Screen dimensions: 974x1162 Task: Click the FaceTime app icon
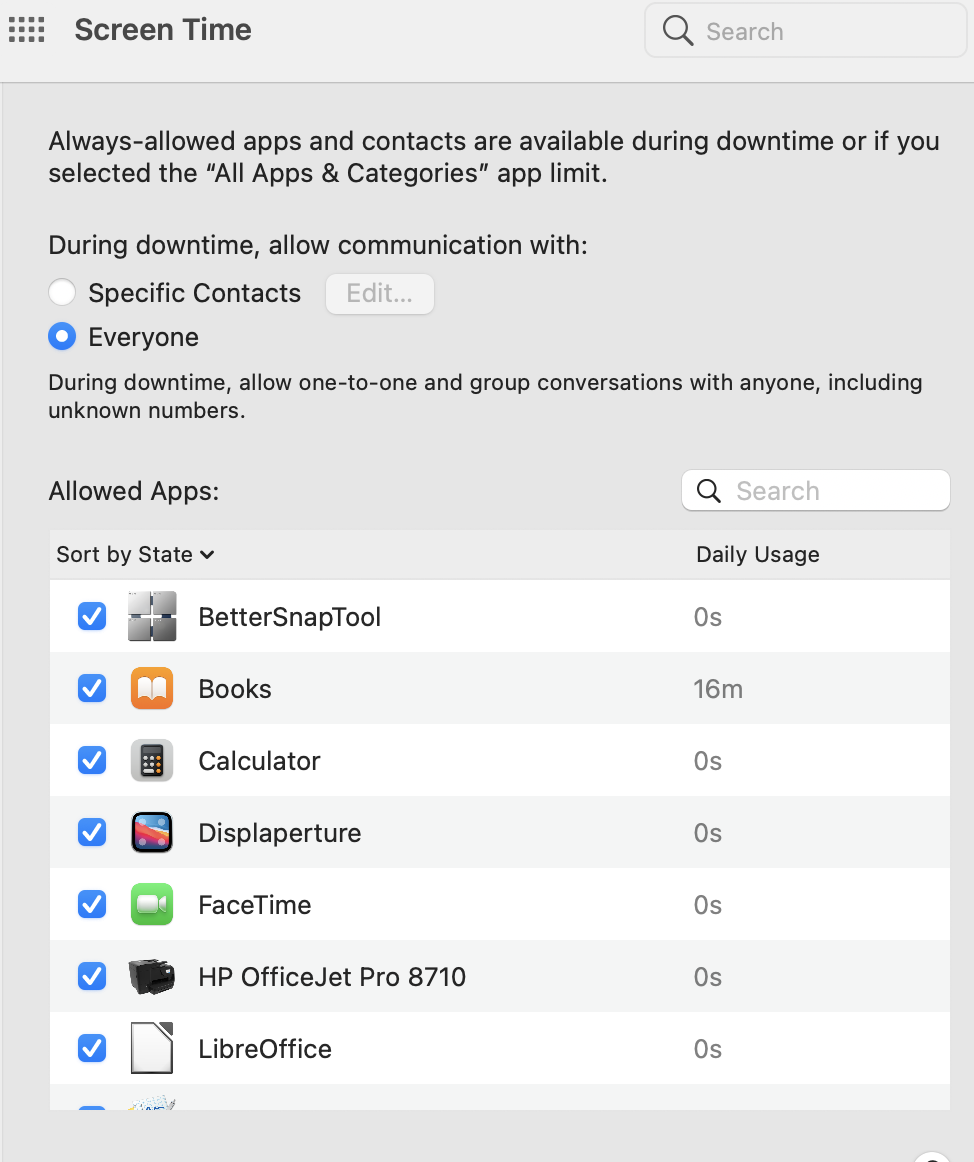(x=152, y=905)
